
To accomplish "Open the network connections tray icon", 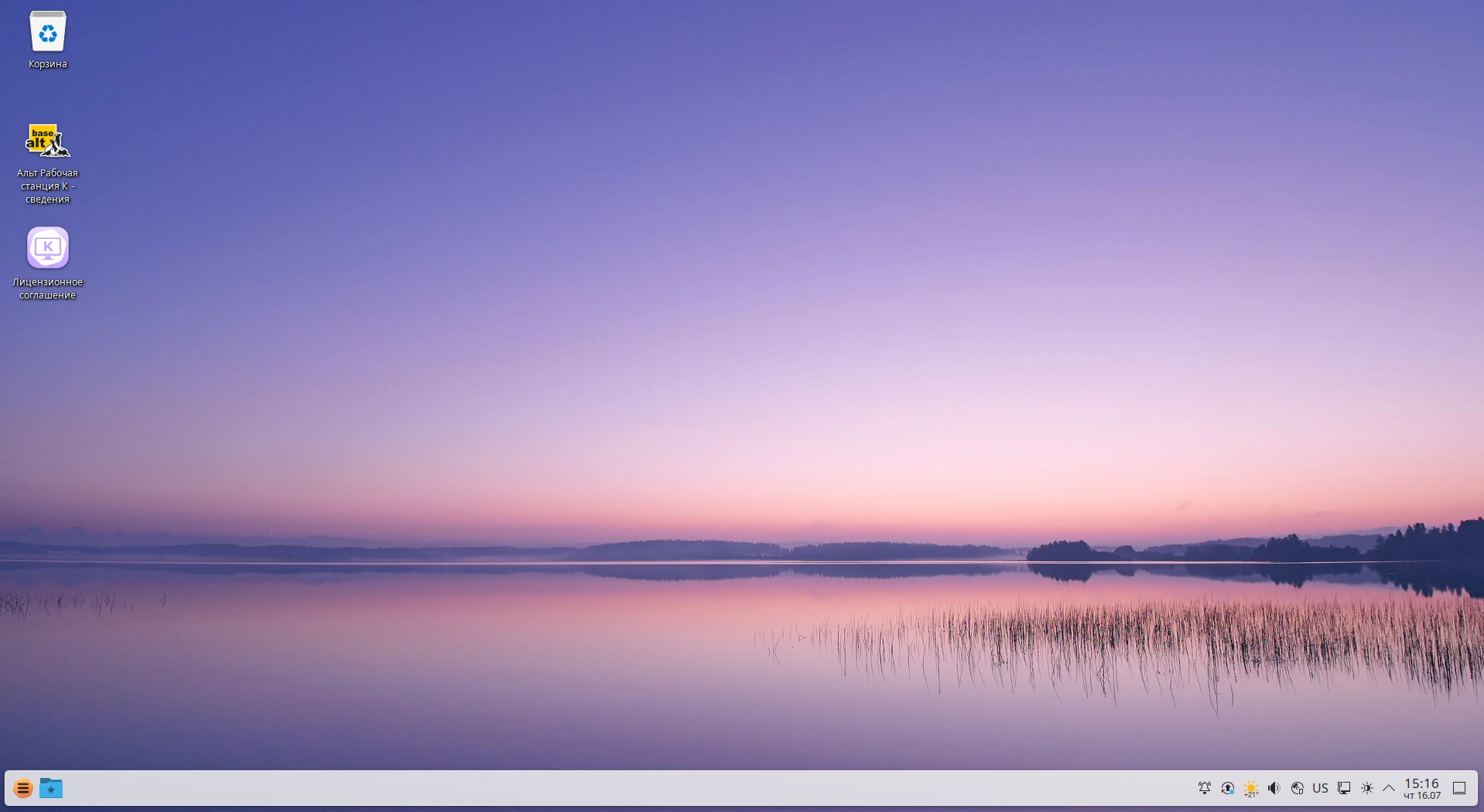I will tap(1344, 788).
